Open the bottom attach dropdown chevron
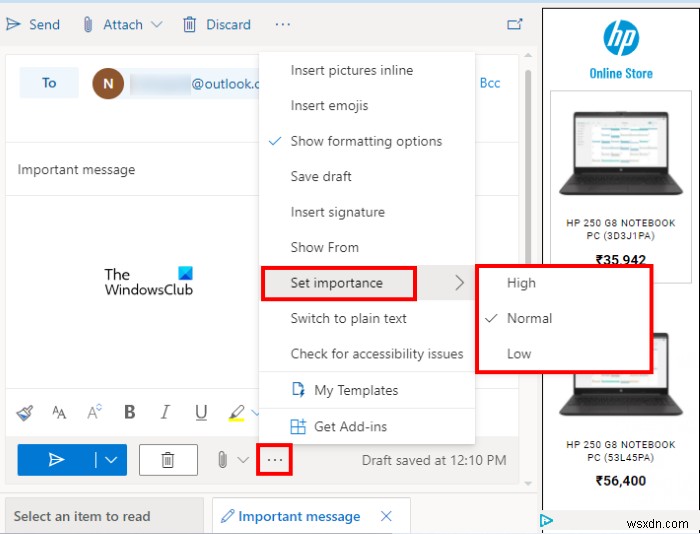The image size is (700, 534). click(x=243, y=459)
